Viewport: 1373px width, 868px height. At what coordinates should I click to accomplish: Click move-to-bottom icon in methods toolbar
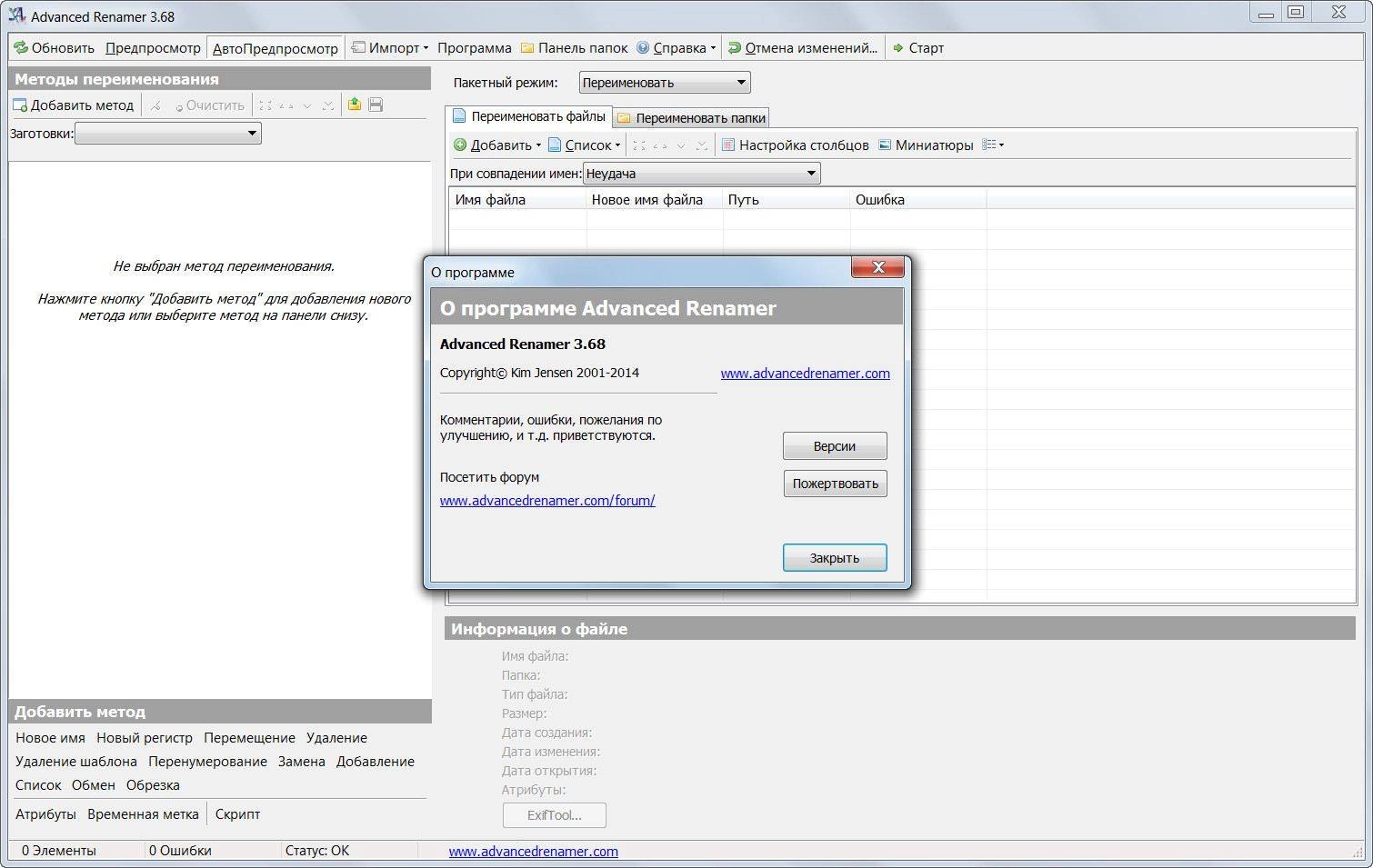(327, 105)
